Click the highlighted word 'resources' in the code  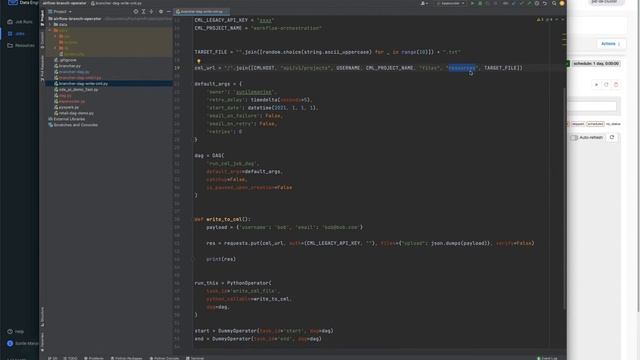pyautogui.click(x=462, y=68)
